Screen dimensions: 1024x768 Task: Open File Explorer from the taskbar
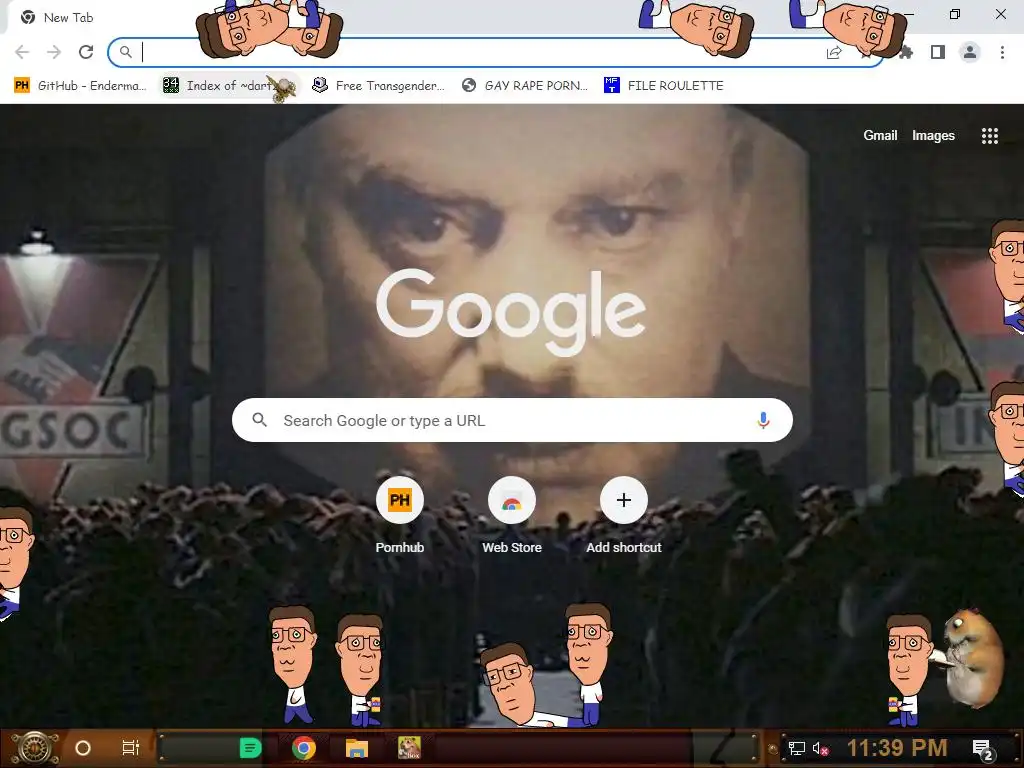[x=357, y=748]
